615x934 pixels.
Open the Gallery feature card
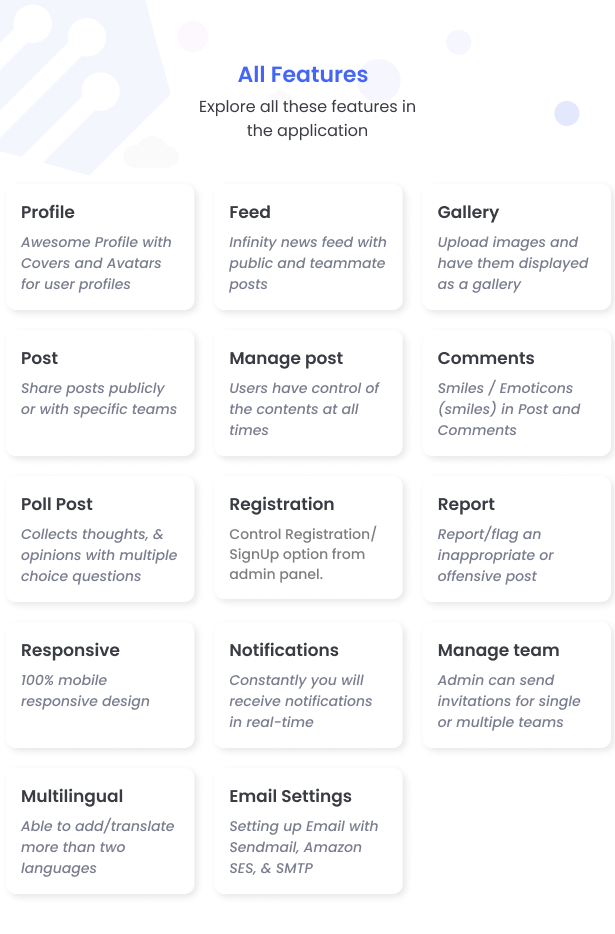(x=517, y=247)
